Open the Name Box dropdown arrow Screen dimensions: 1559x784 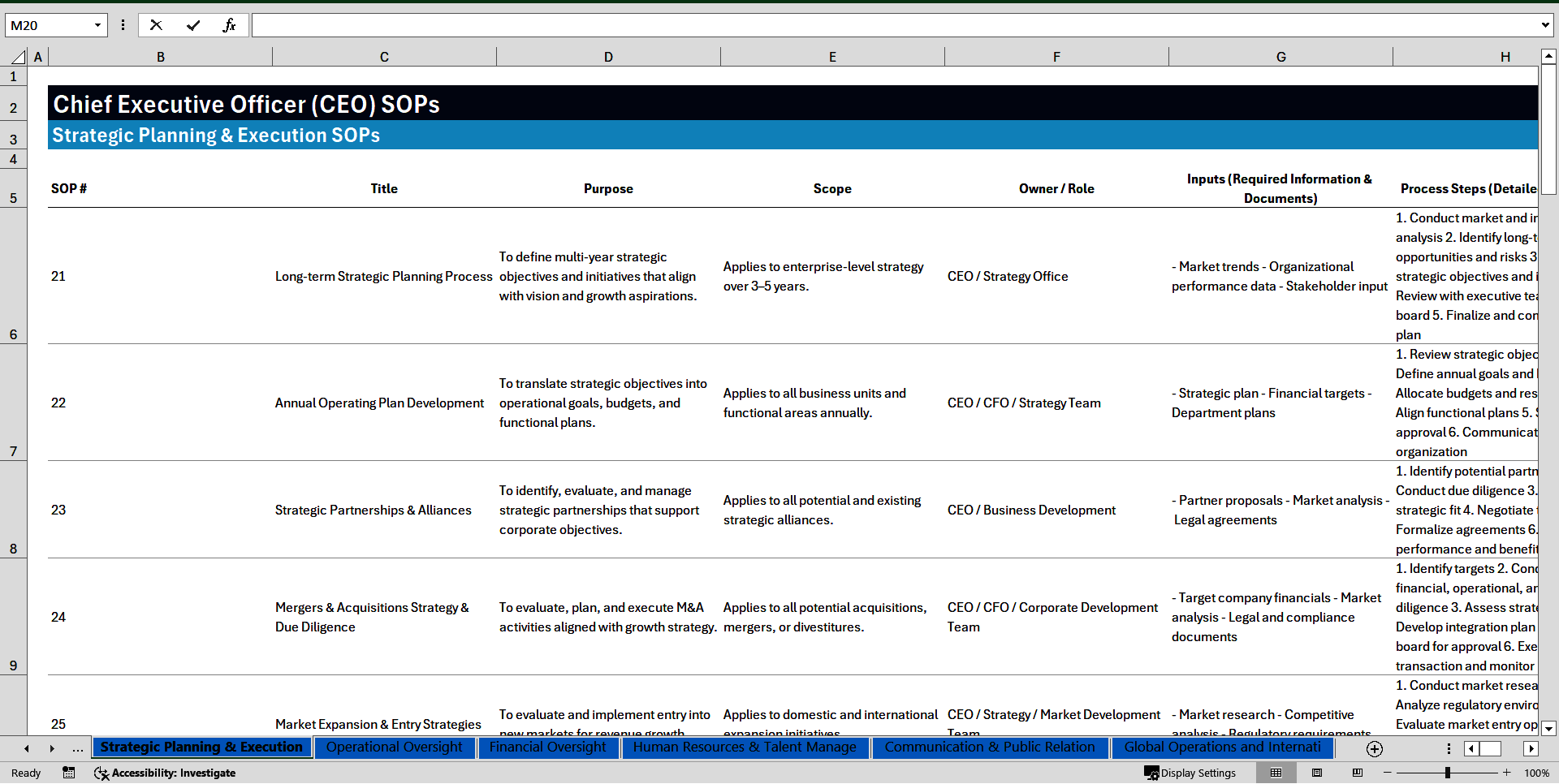click(97, 25)
